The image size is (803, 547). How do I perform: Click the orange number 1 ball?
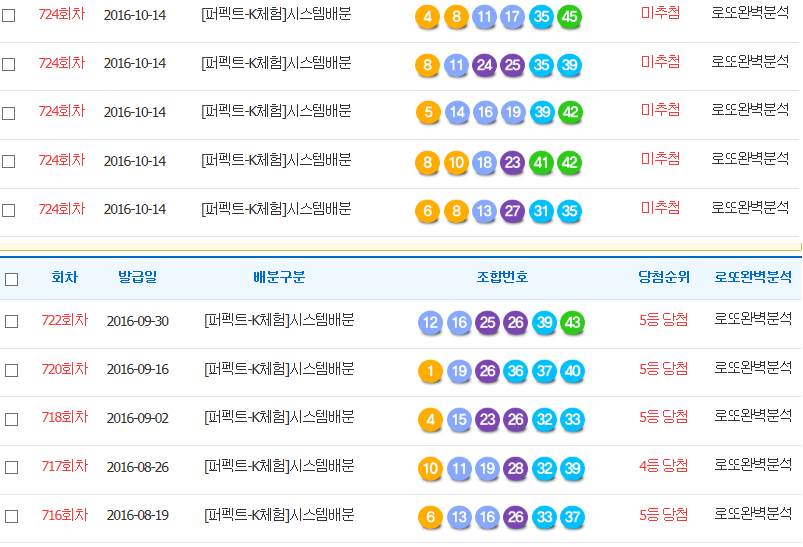pyautogui.click(x=431, y=372)
